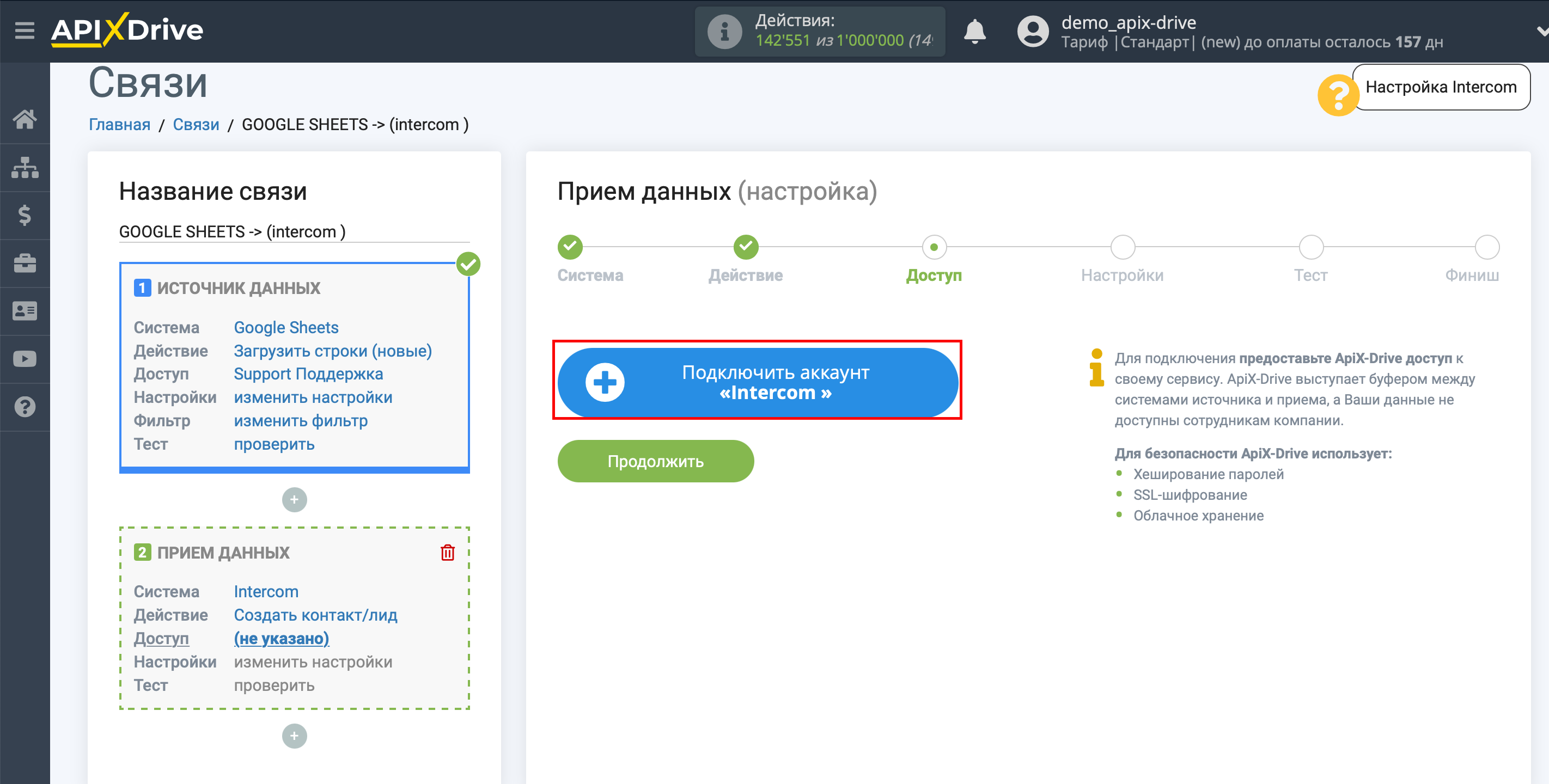This screenshot has width=1549, height=784.
Task: Go to home via sidebar house icon
Action: coord(25,119)
